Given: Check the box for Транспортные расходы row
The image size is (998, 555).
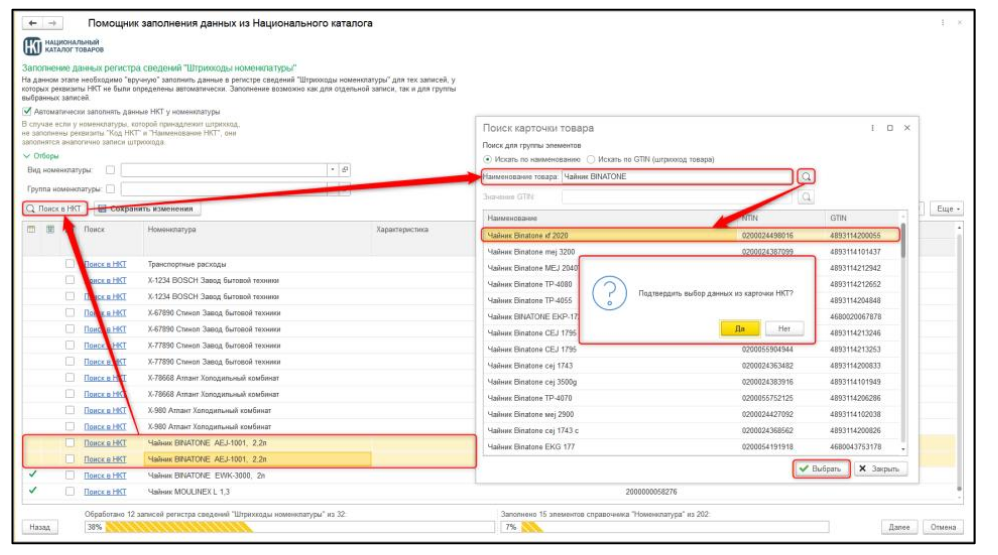Looking at the screenshot, I should [x=70, y=264].
